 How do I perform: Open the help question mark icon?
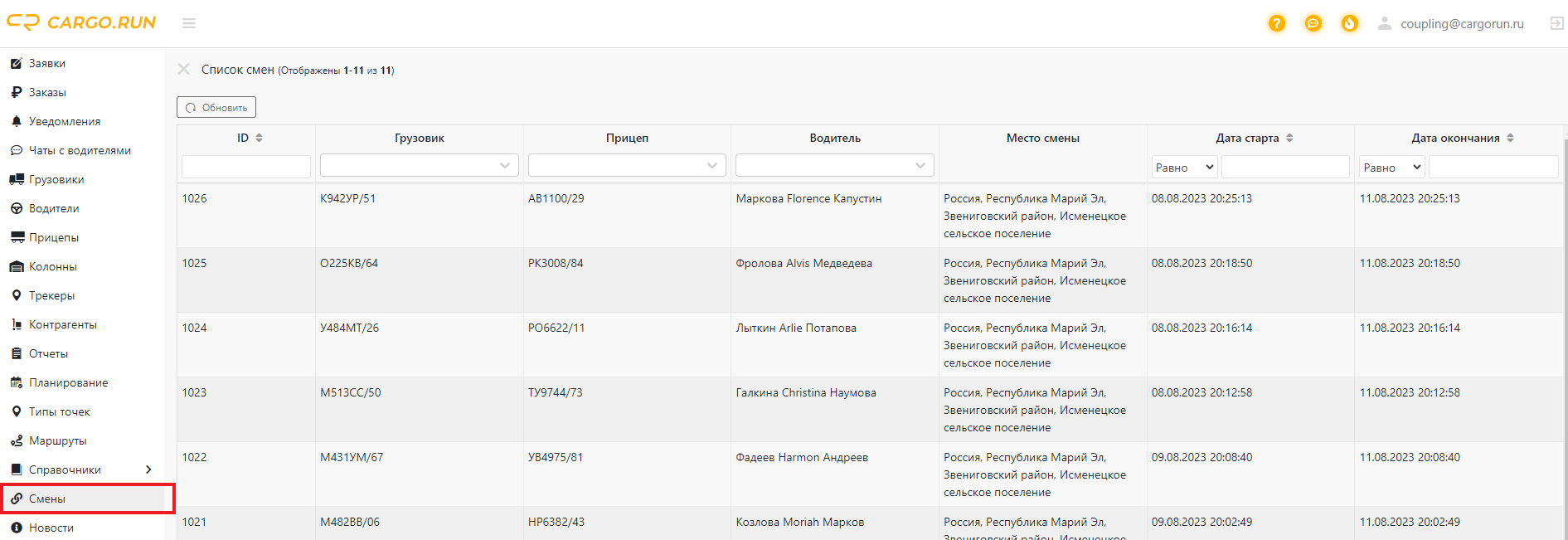point(1277,23)
